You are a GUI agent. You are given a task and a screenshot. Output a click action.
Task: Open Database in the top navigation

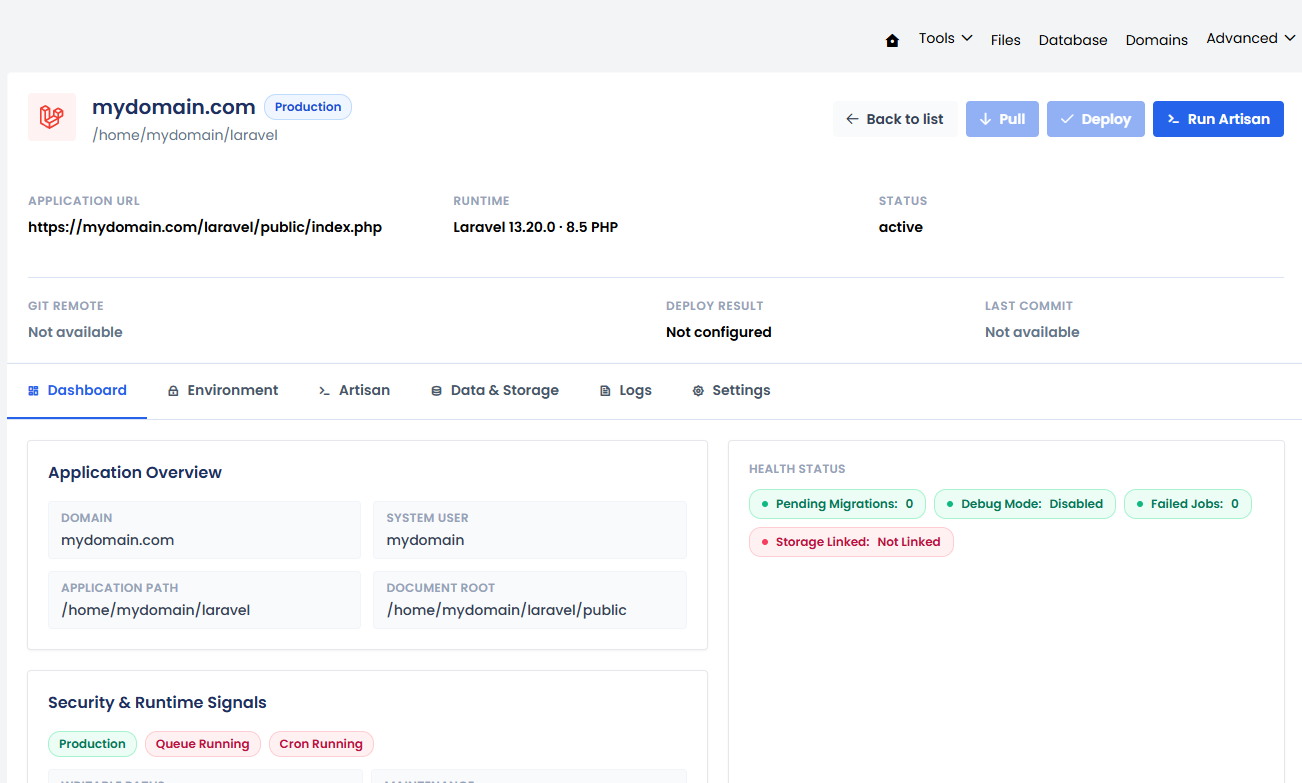(x=1073, y=40)
